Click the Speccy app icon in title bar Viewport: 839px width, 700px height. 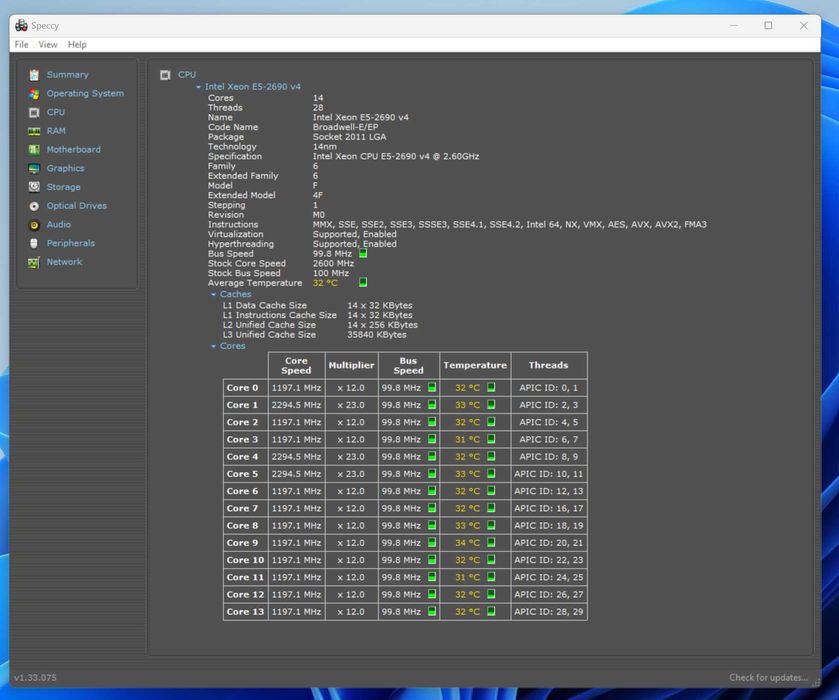21,25
